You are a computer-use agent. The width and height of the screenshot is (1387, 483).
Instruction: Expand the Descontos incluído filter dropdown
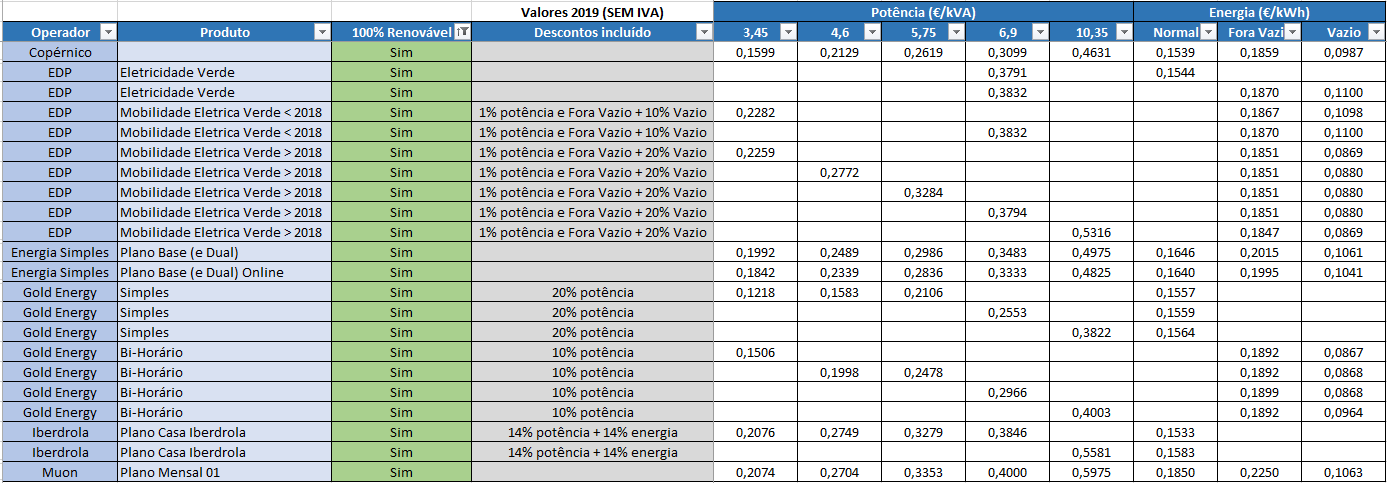[x=703, y=32]
